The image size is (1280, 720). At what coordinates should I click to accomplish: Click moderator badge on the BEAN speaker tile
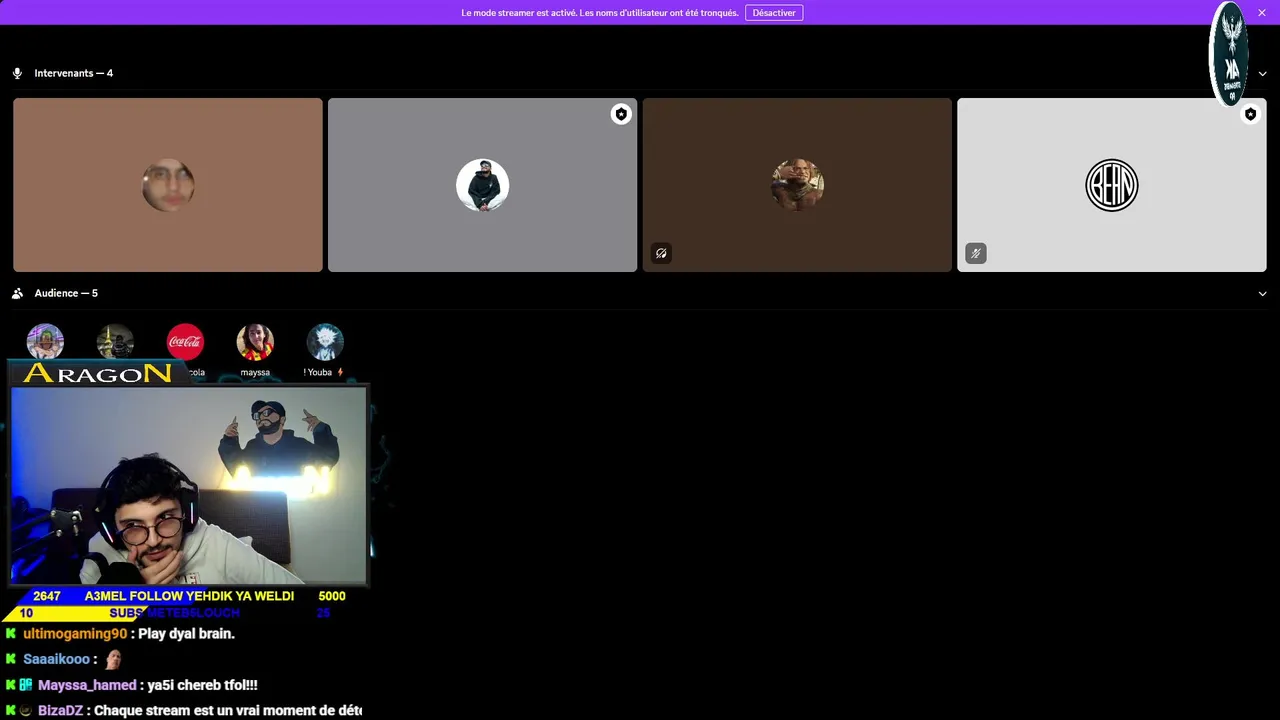pyautogui.click(x=1250, y=114)
